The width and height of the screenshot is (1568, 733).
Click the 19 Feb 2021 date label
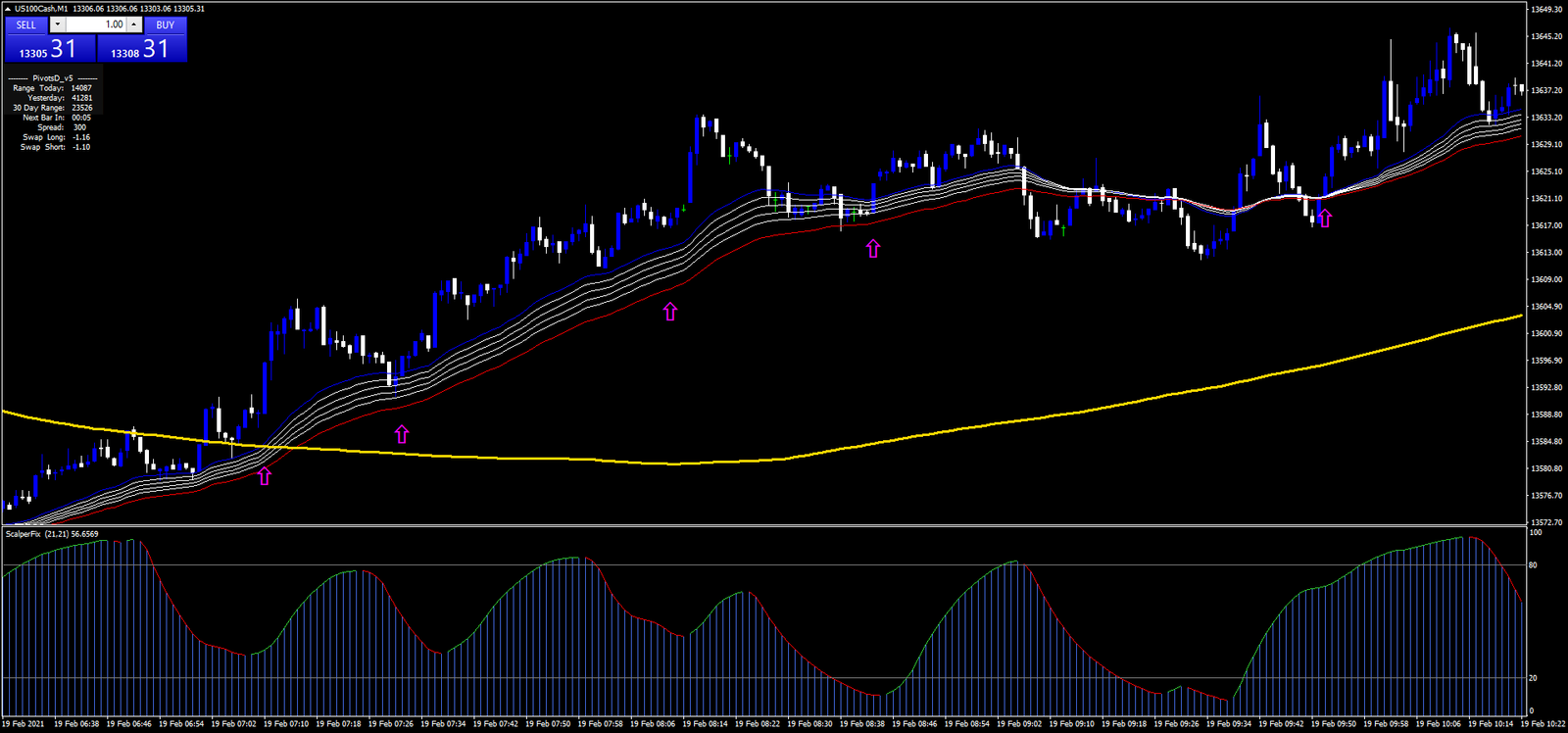[24, 724]
